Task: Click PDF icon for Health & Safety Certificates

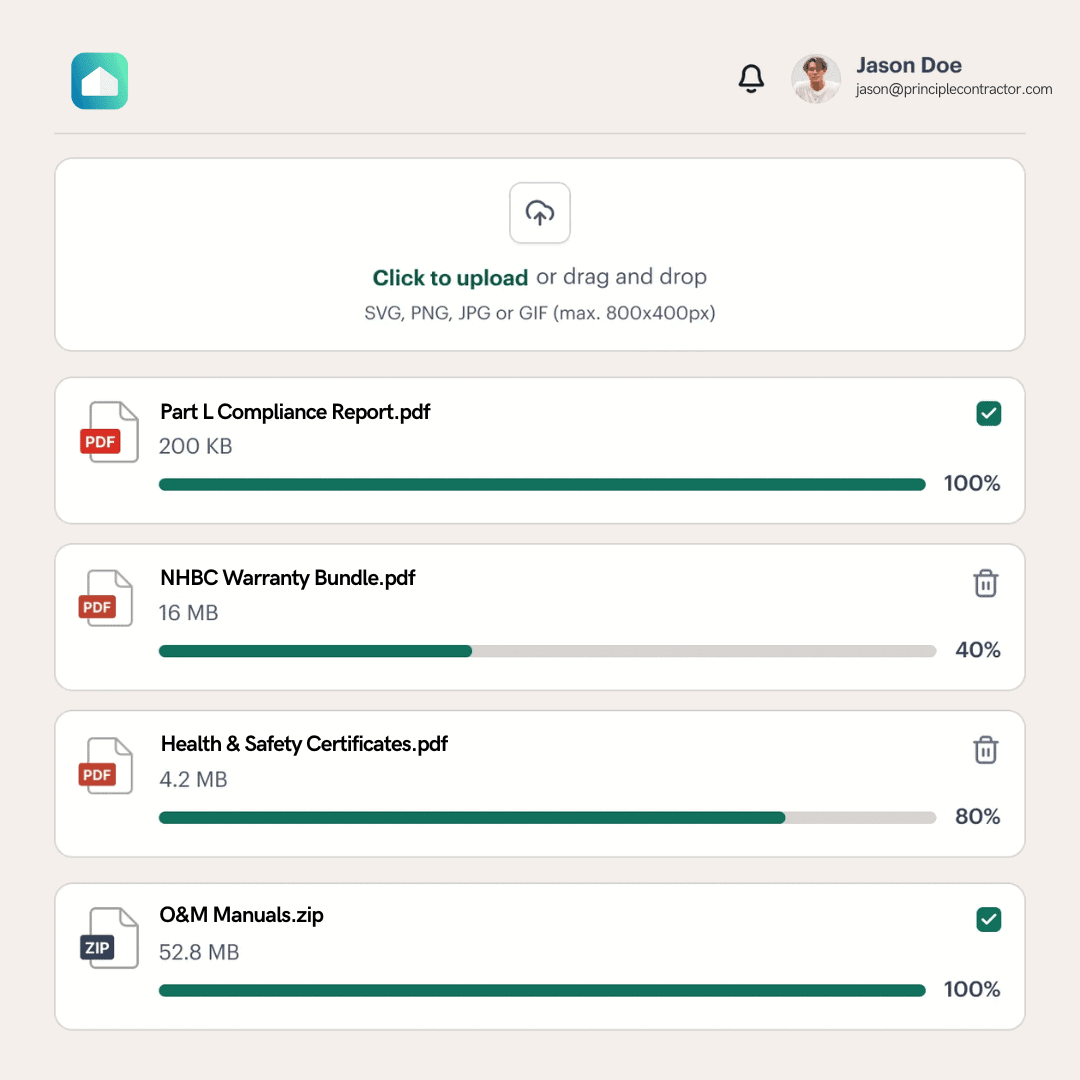Action: point(105,766)
